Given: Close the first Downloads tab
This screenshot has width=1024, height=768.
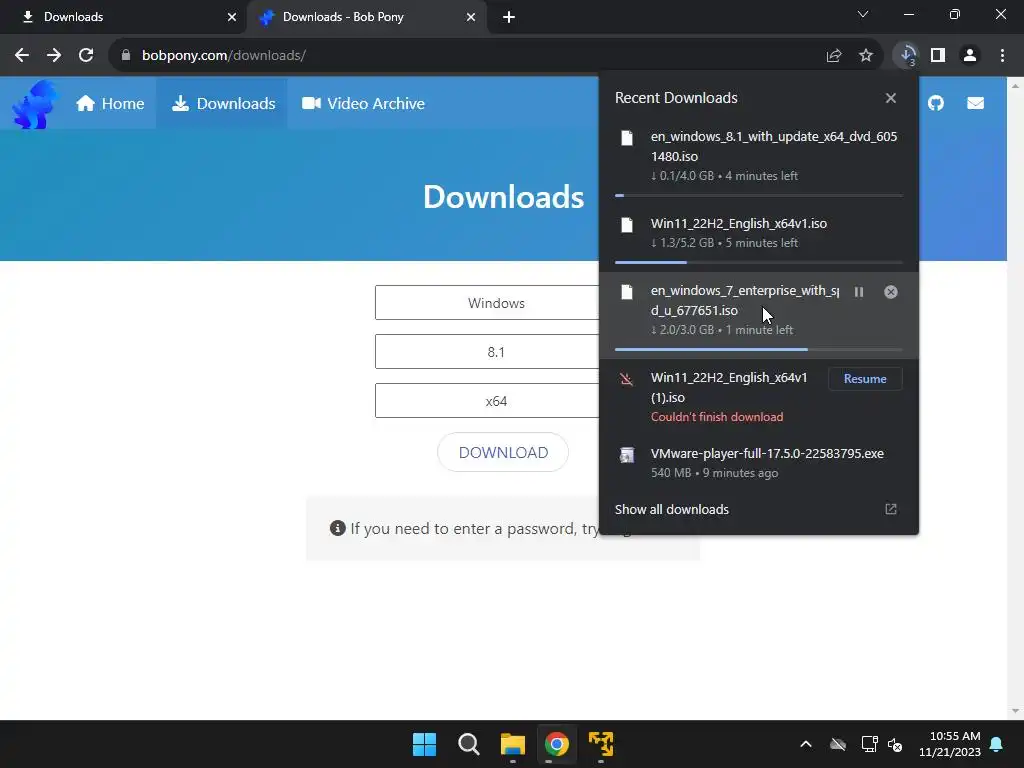Looking at the screenshot, I should tap(232, 17).
